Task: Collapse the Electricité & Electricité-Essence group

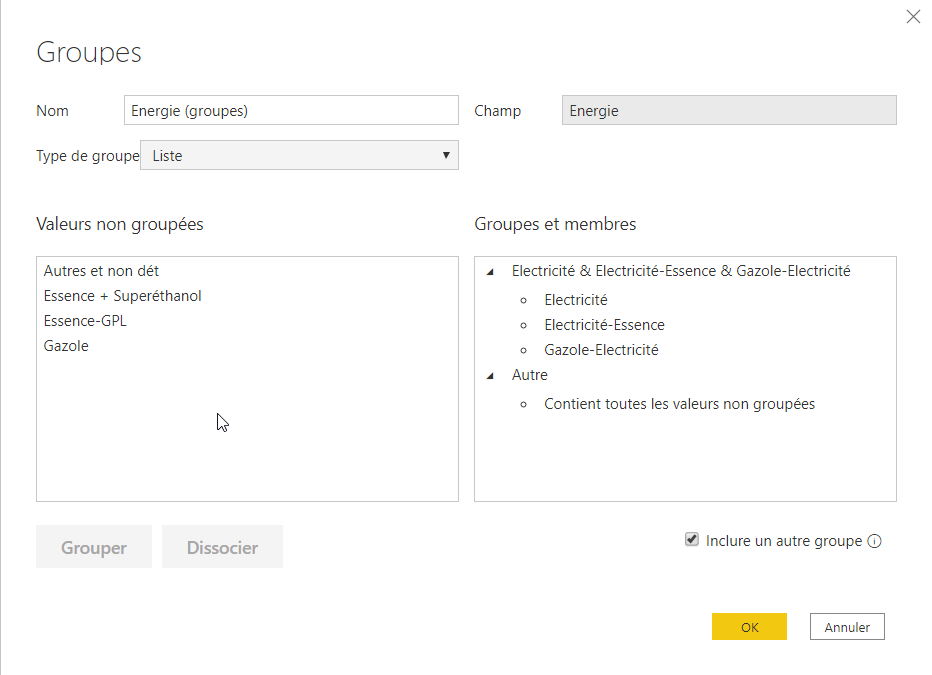Action: [x=490, y=271]
